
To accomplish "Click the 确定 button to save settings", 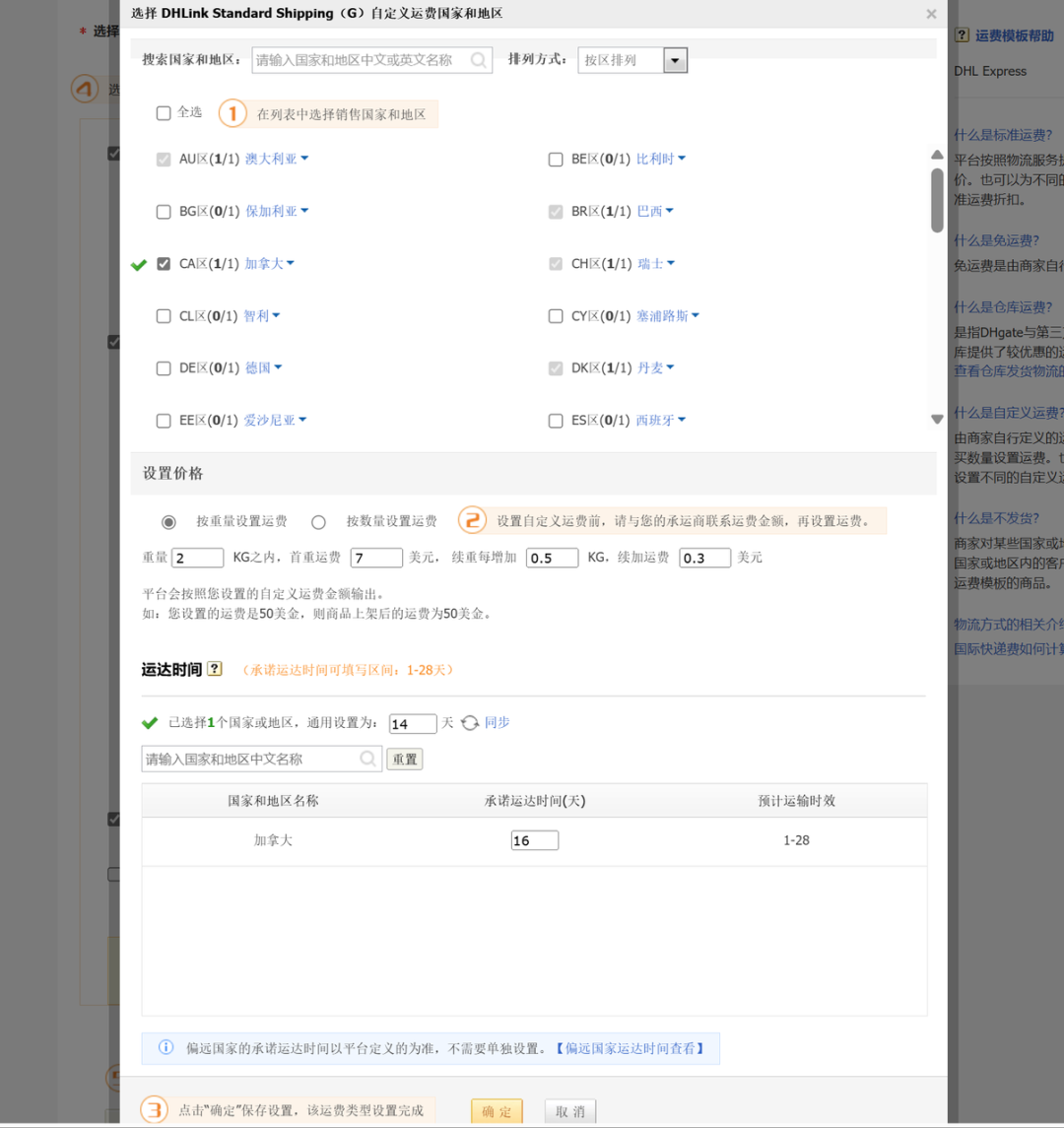I will click(497, 1110).
